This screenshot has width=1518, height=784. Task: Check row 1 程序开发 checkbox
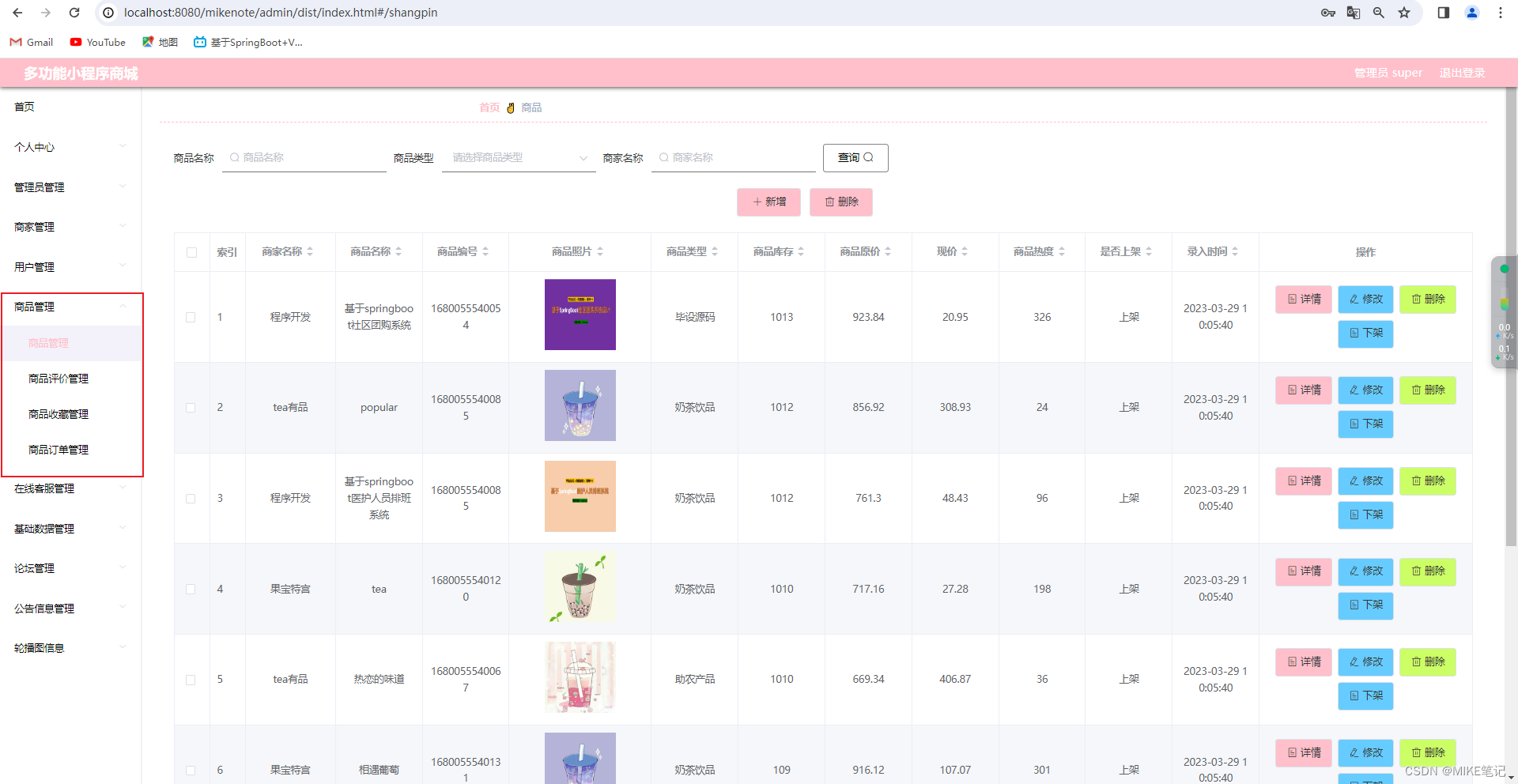point(191,318)
